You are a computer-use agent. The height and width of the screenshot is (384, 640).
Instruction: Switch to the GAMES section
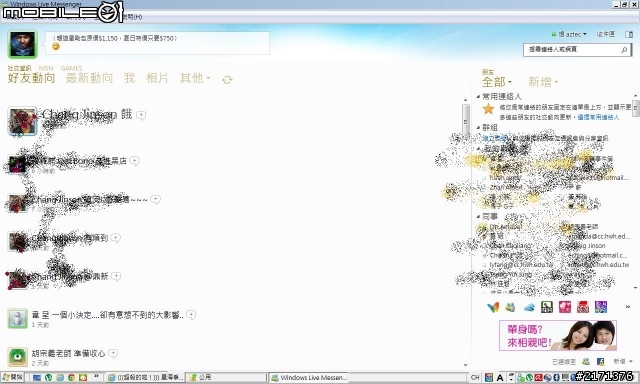[x=71, y=68]
